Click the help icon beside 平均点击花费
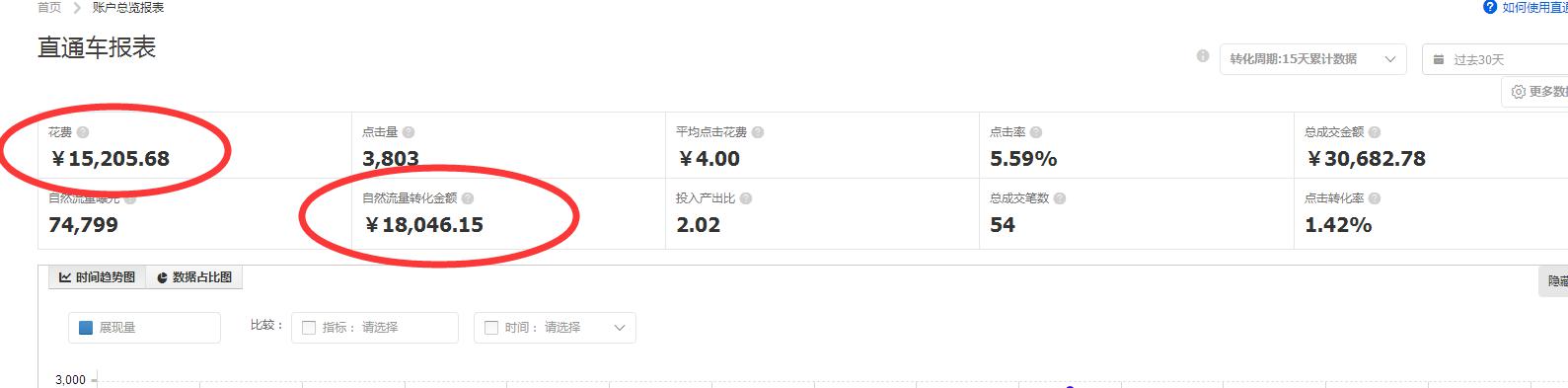The height and width of the screenshot is (388, 1568). click(758, 132)
